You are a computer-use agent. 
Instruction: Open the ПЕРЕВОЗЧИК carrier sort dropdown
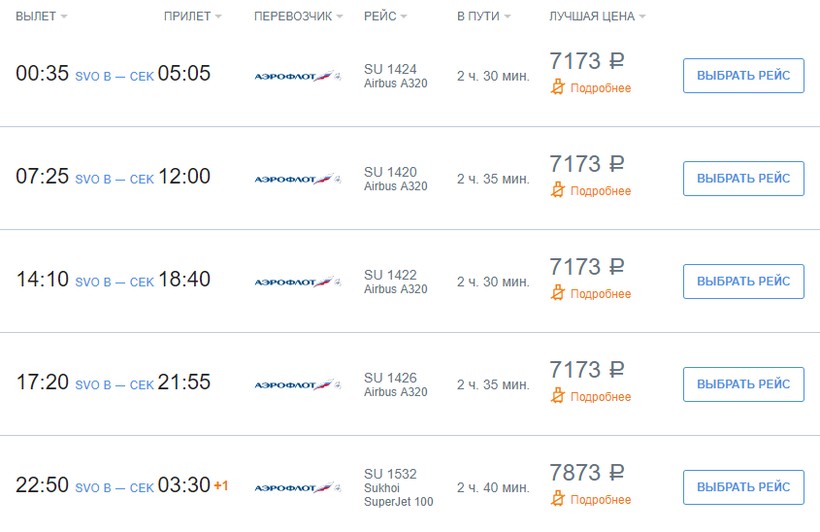(x=298, y=17)
